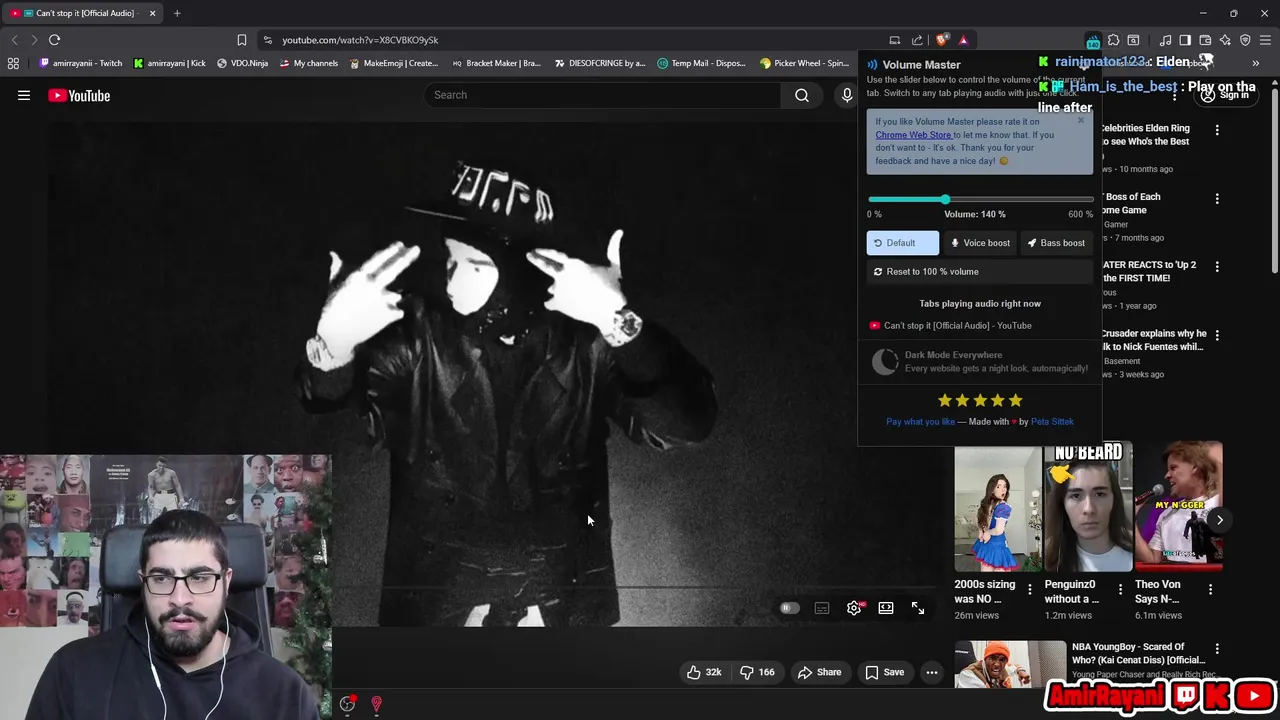Enable Voice boost mode
The image size is (1280, 720).
pyautogui.click(x=980, y=243)
